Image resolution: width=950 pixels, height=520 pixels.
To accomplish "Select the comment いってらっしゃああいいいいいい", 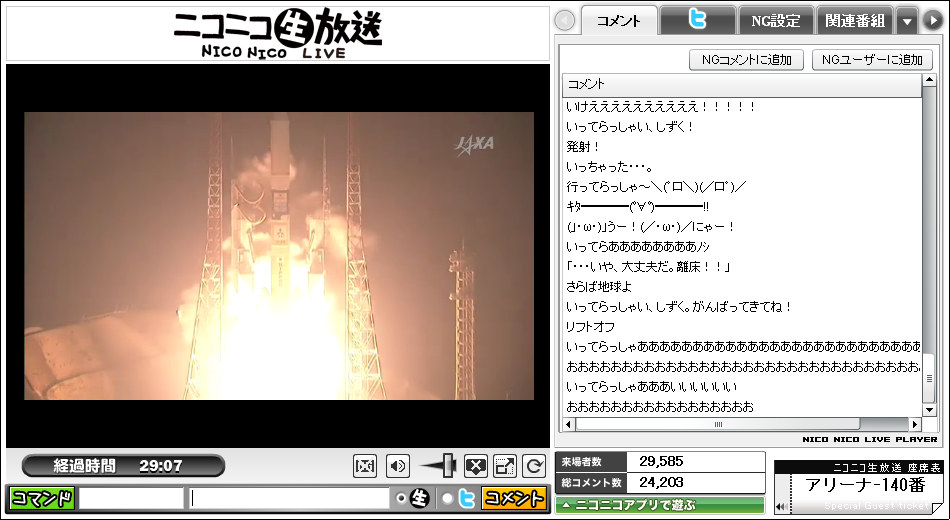I will (x=652, y=387).
